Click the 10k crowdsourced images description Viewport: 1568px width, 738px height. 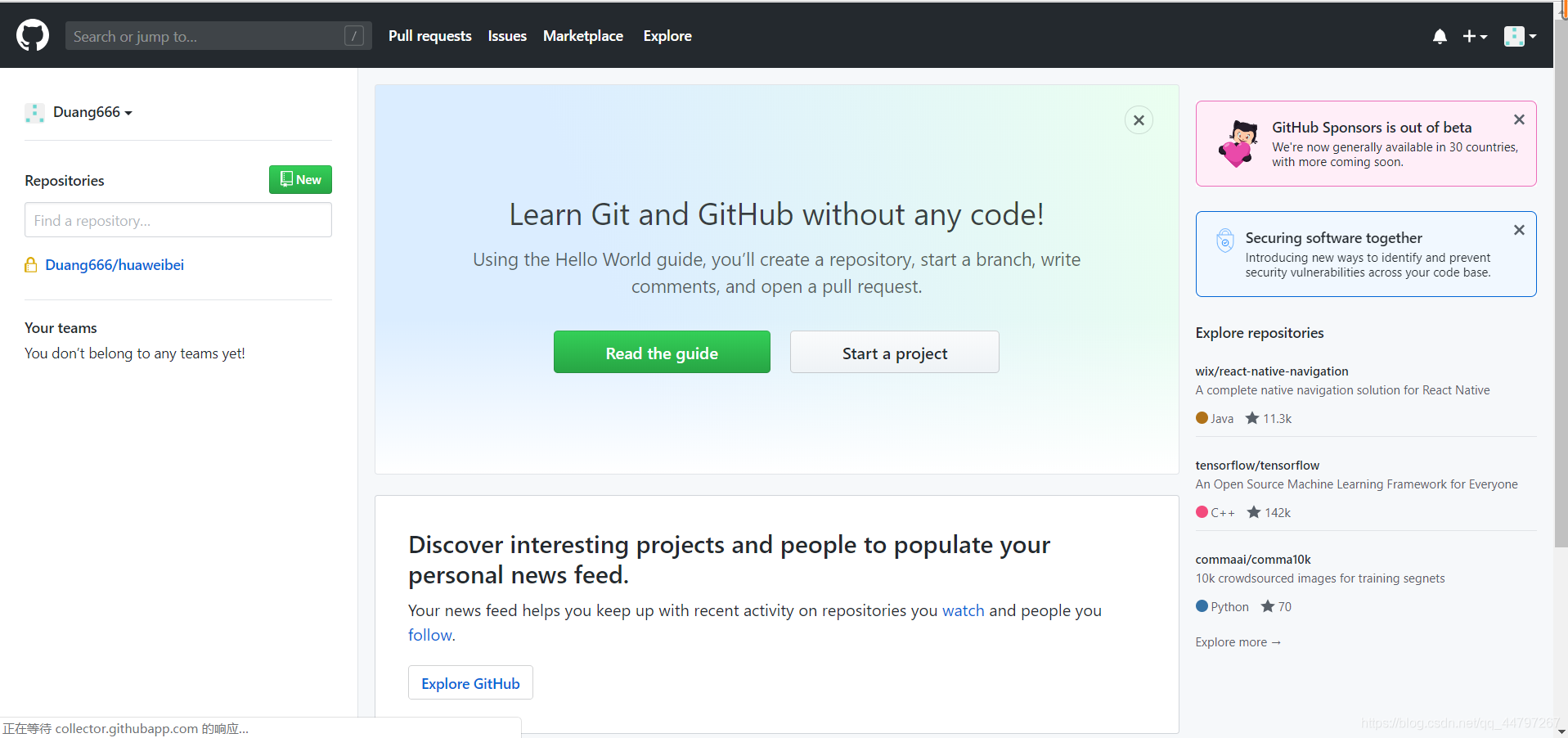point(1320,578)
